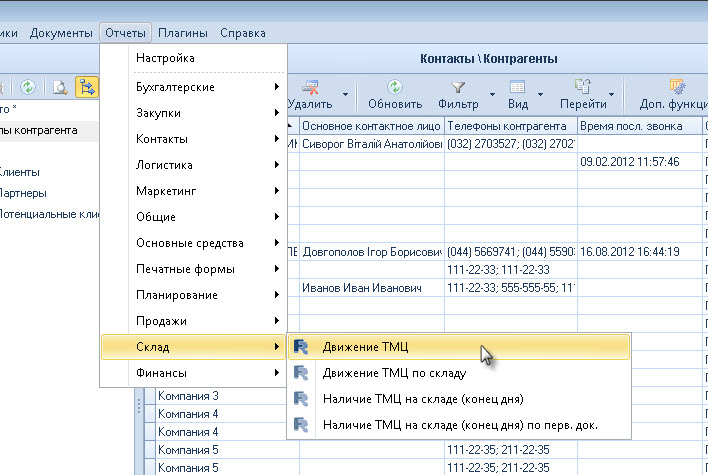Click call time 16.08.2012 16:44:19
708x475 pixels.
click(640, 251)
